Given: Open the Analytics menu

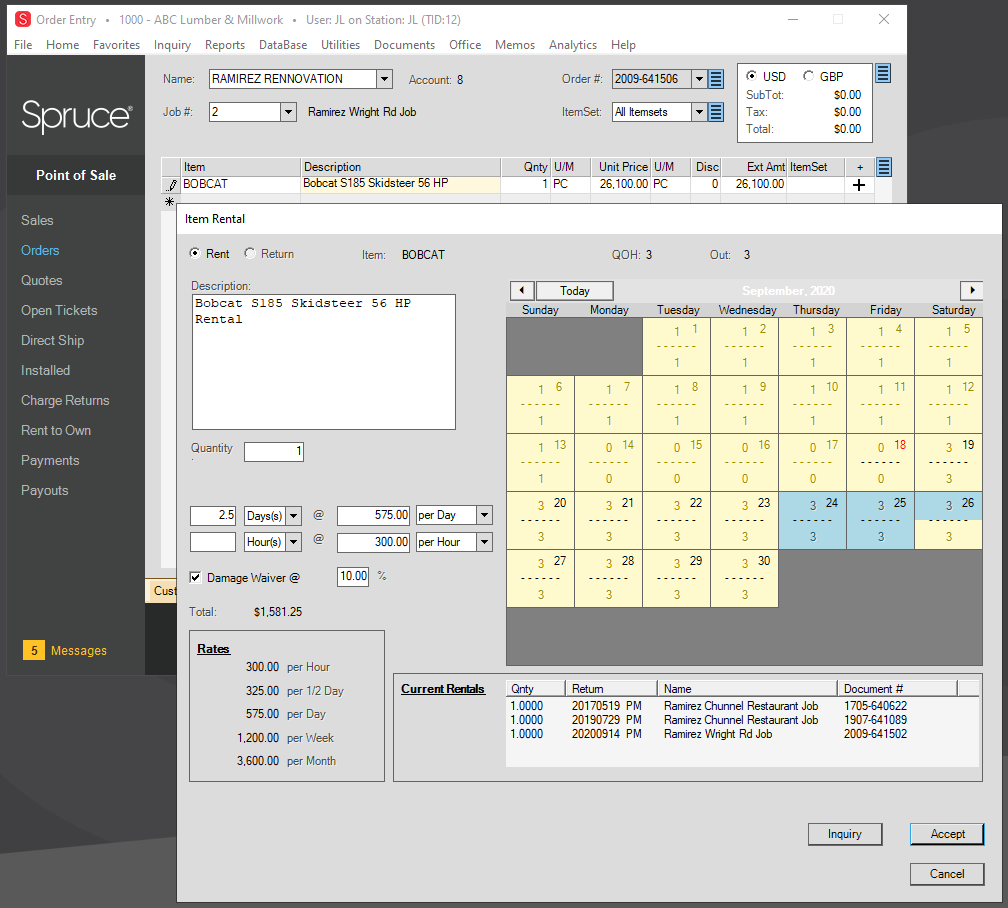Looking at the screenshot, I should (x=573, y=45).
